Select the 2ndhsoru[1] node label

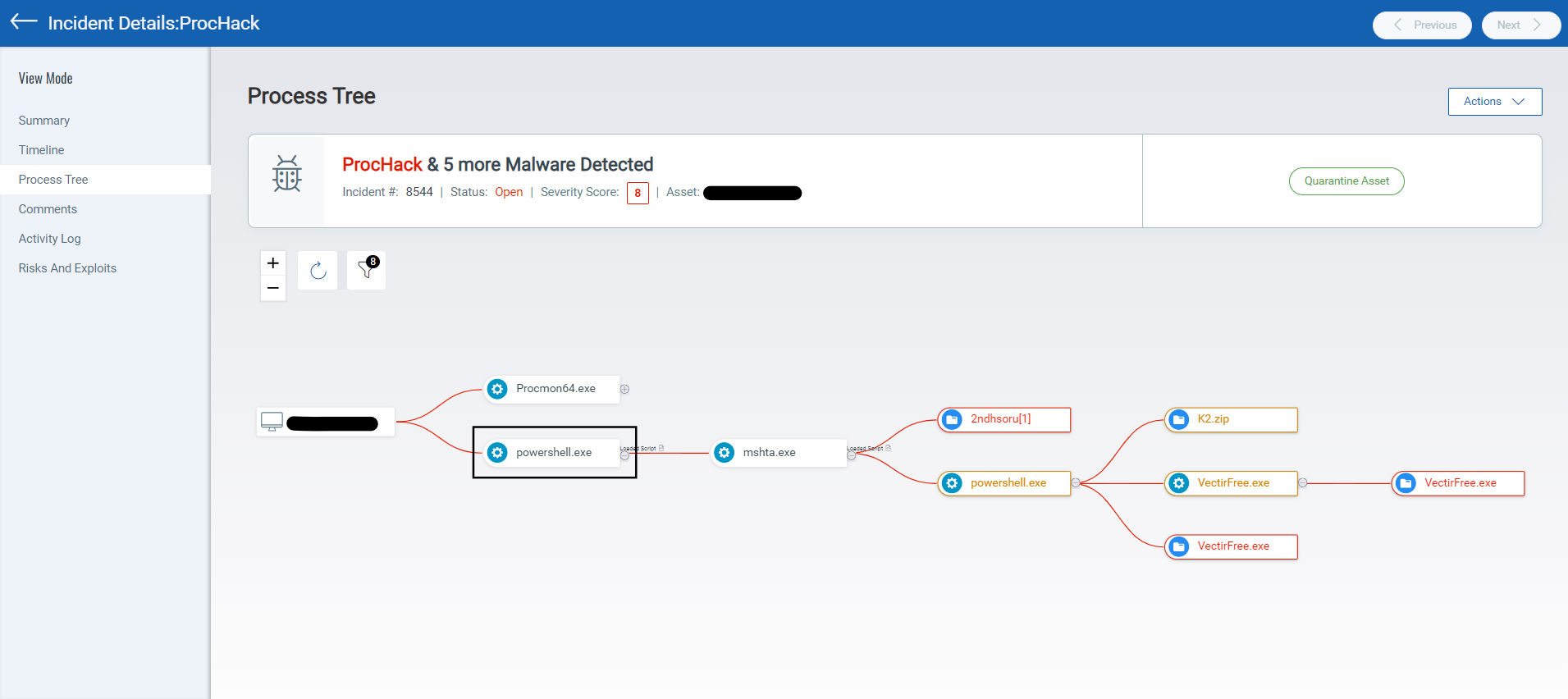(1000, 419)
